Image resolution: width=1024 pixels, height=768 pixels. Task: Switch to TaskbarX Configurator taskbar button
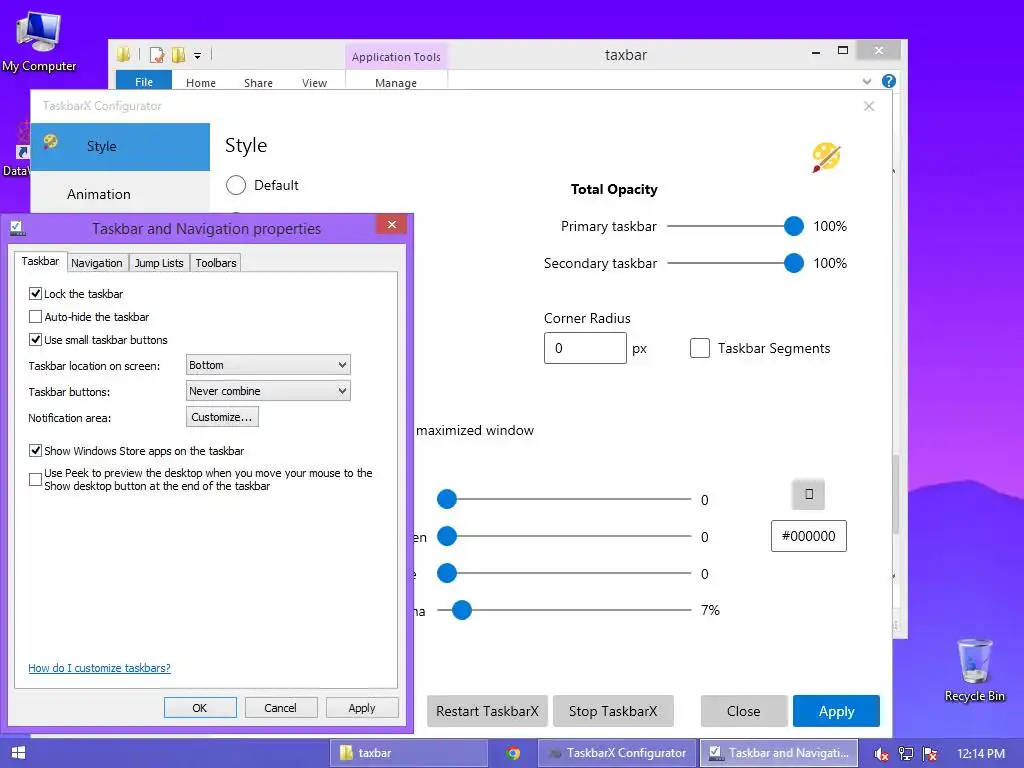click(616, 753)
